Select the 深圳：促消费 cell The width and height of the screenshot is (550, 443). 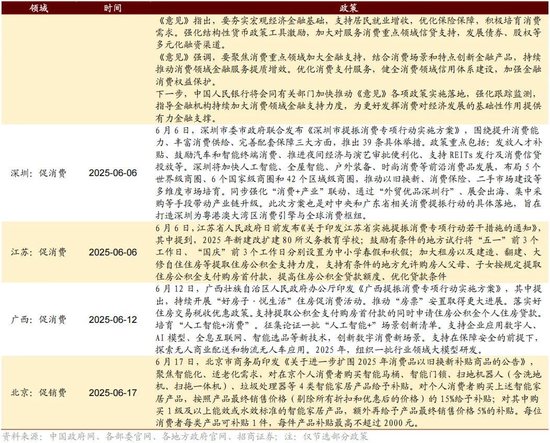[x=39, y=173]
